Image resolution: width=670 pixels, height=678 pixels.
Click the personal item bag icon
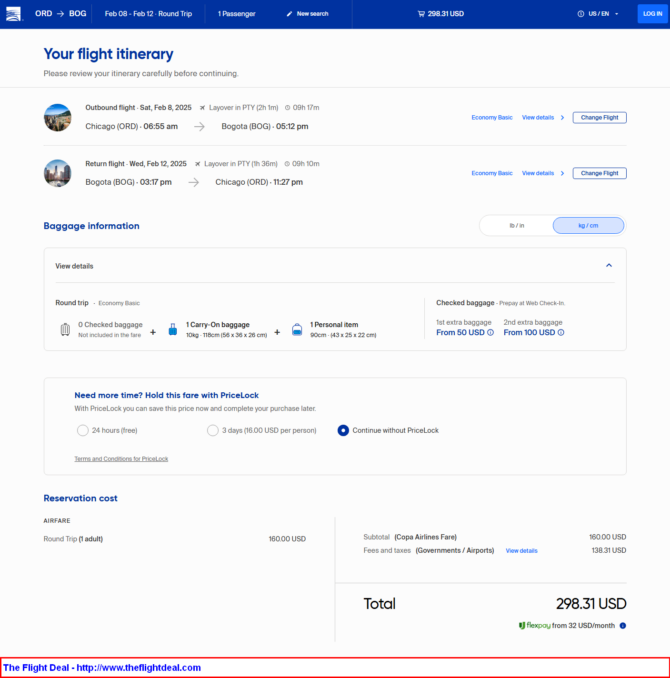tap(296, 330)
